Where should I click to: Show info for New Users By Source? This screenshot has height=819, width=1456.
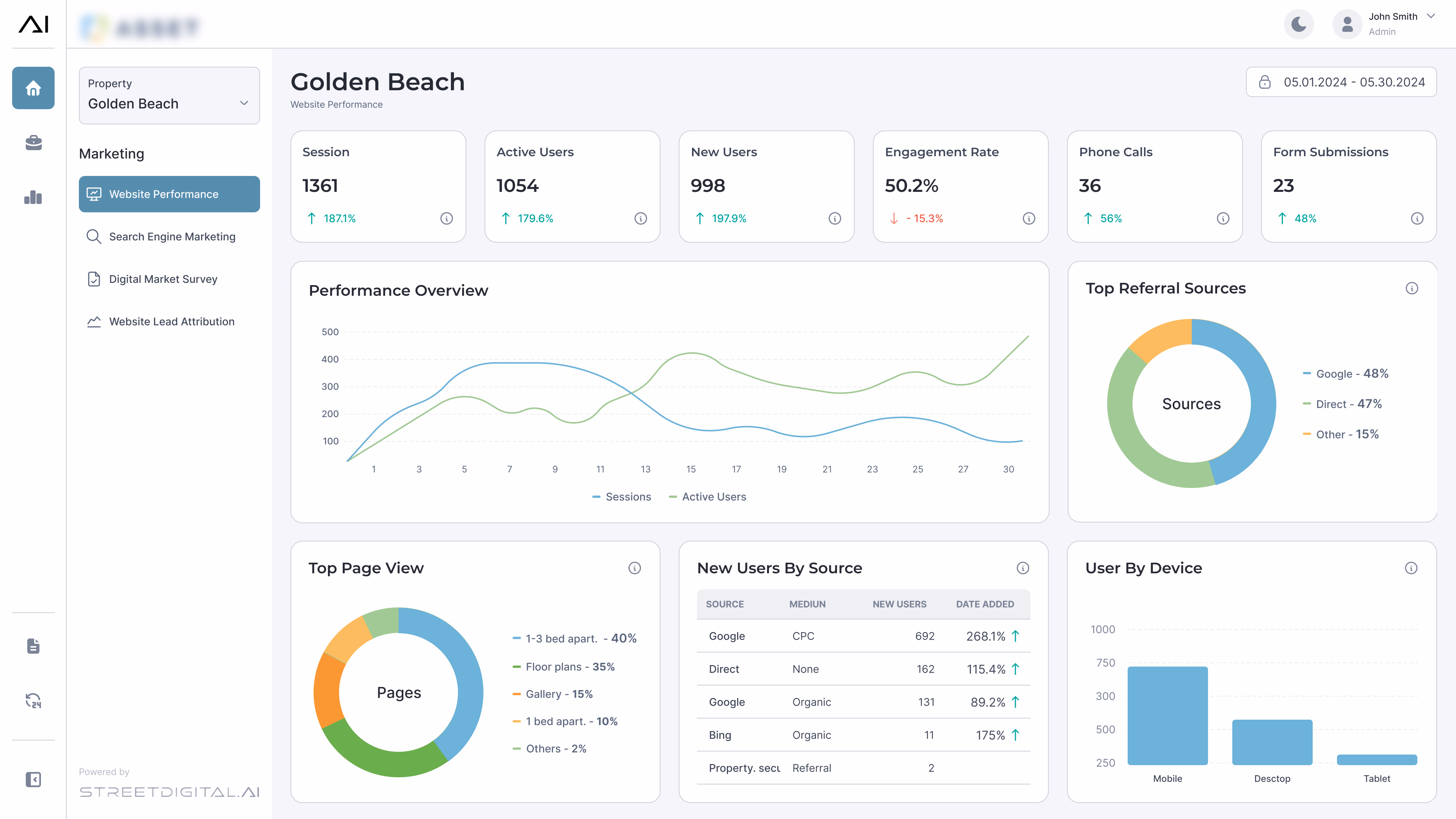point(1023,568)
